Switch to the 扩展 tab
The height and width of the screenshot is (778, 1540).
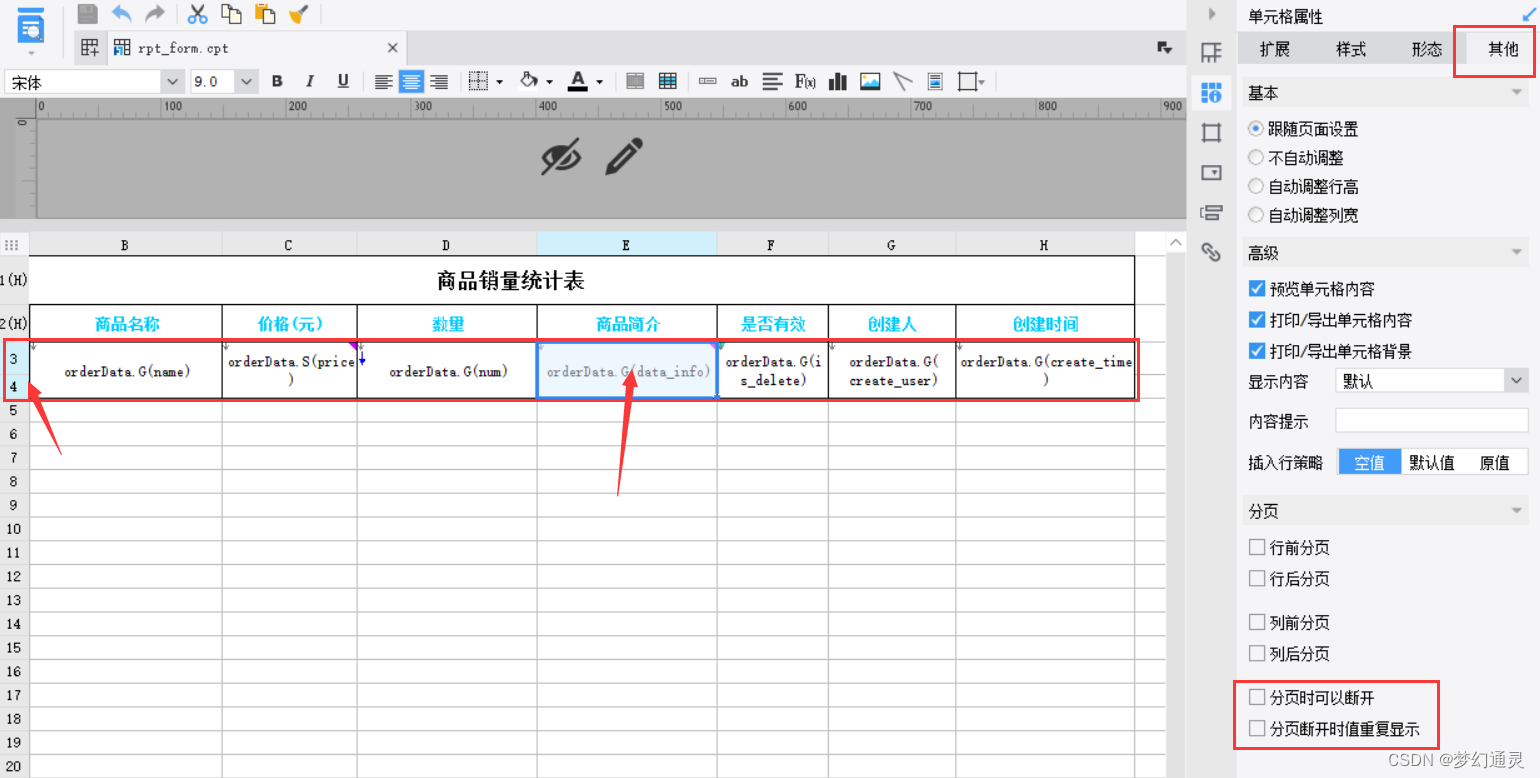pos(1275,49)
